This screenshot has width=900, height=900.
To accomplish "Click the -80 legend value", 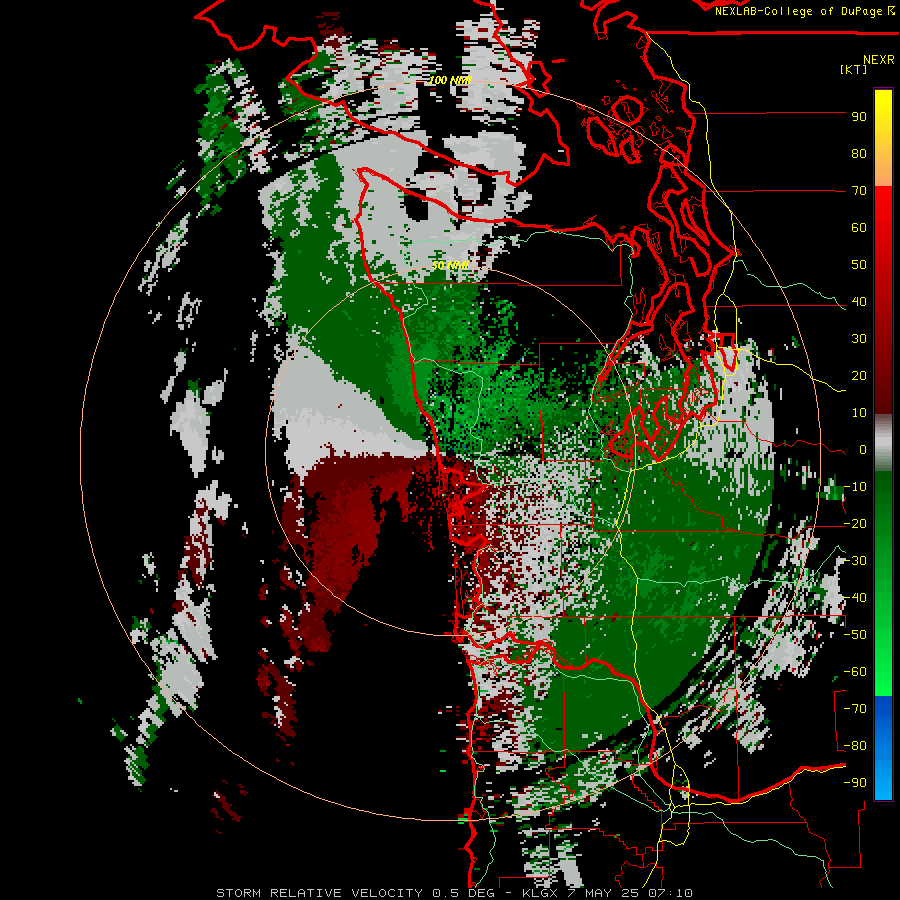I will click(x=855, y=746).
